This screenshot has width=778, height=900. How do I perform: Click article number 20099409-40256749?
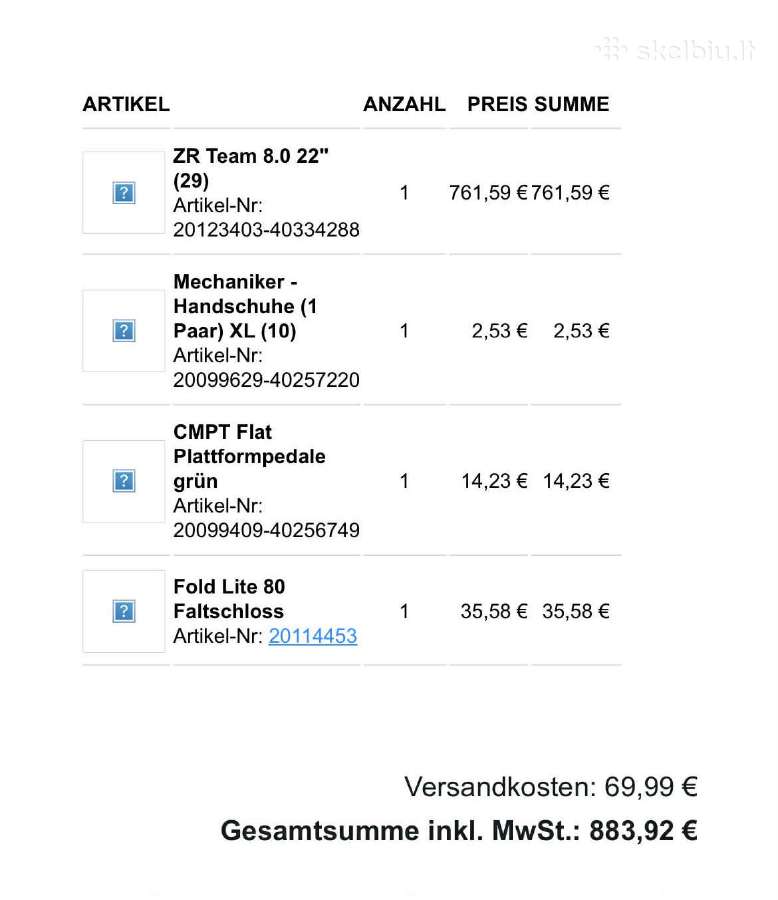[266, 530]
